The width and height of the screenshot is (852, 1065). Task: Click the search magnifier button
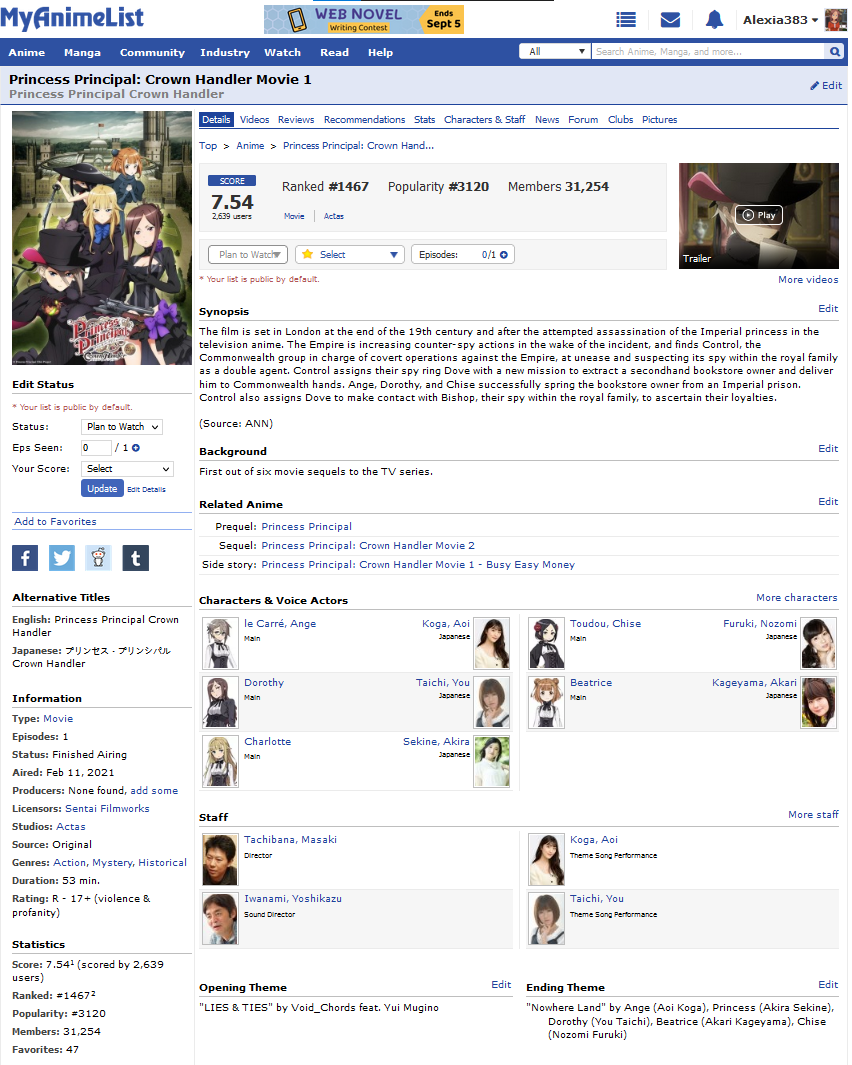tap(834, 52)
